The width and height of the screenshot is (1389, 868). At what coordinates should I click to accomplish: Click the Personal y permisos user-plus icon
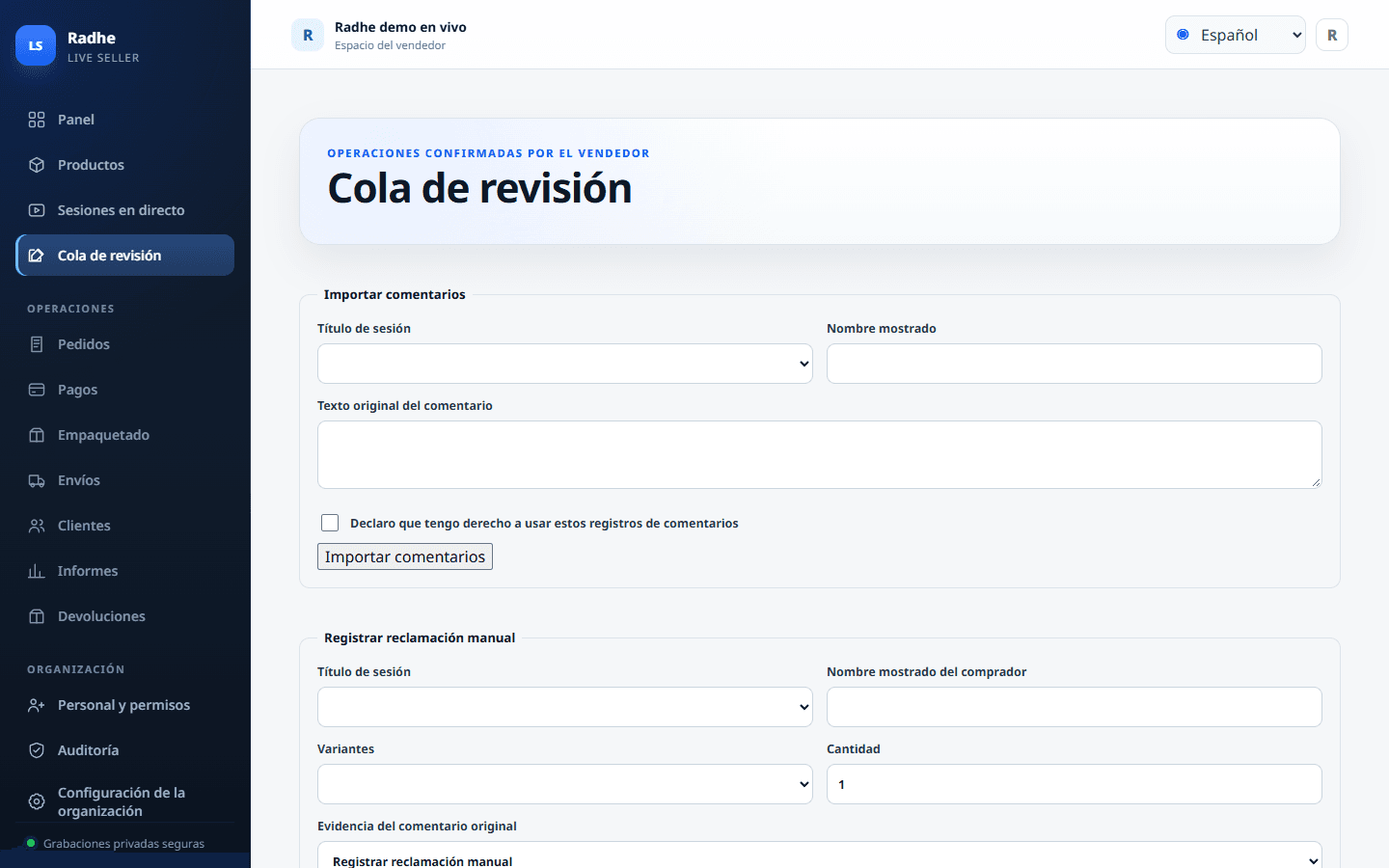pos(37,705)
